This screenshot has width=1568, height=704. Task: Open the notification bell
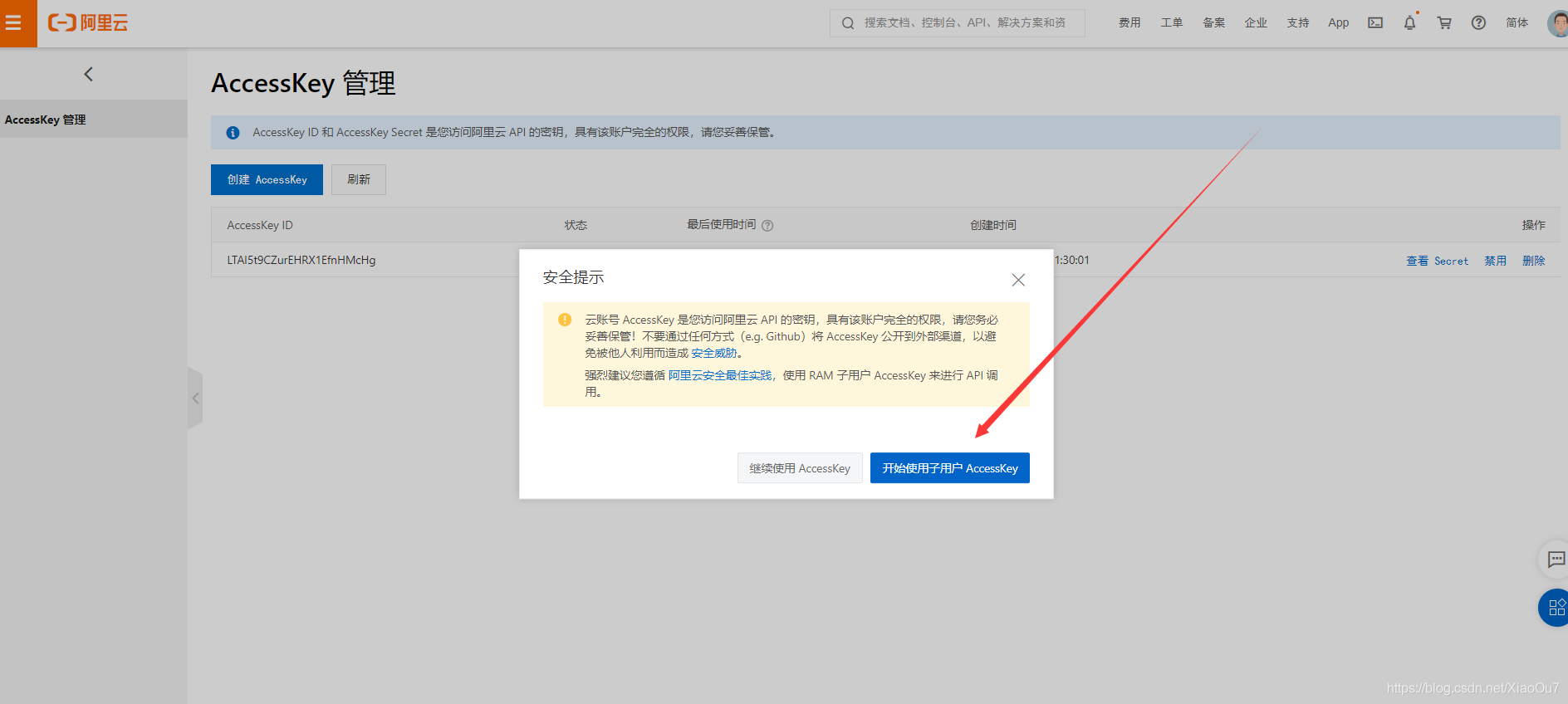(1410, 23)
